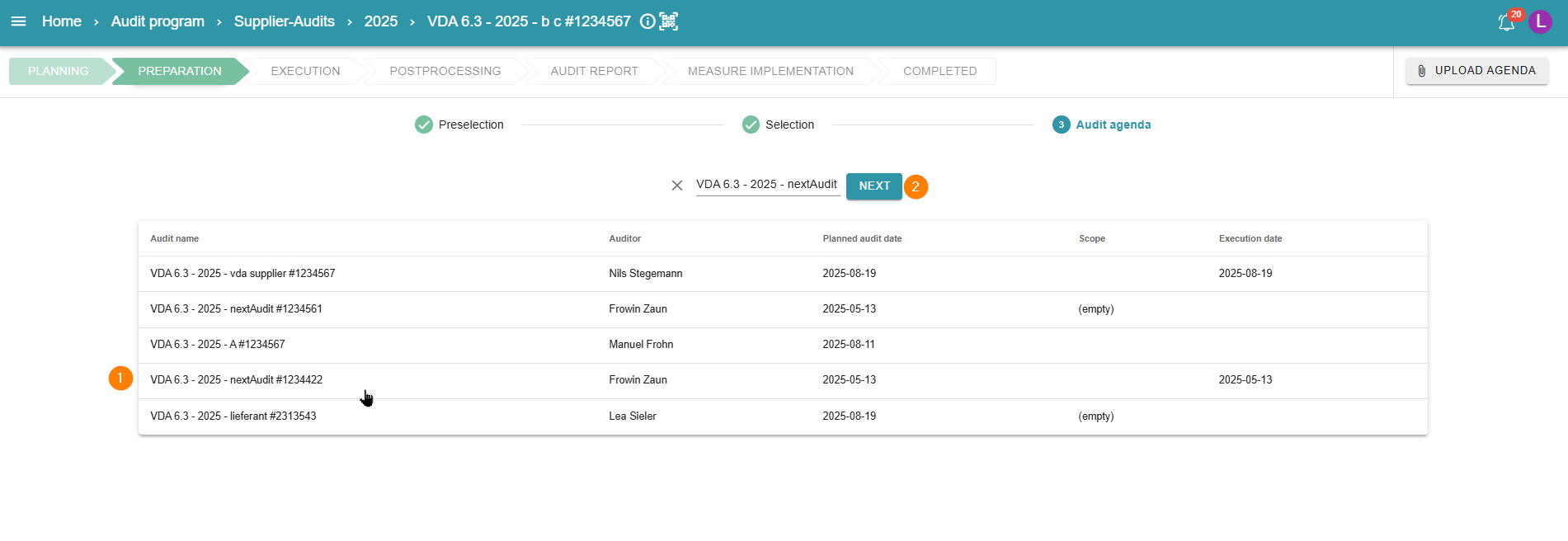Click the audit info icon
Image resolution: width=1568 pixels, height=541 pixels.
(x=647, y=21)
